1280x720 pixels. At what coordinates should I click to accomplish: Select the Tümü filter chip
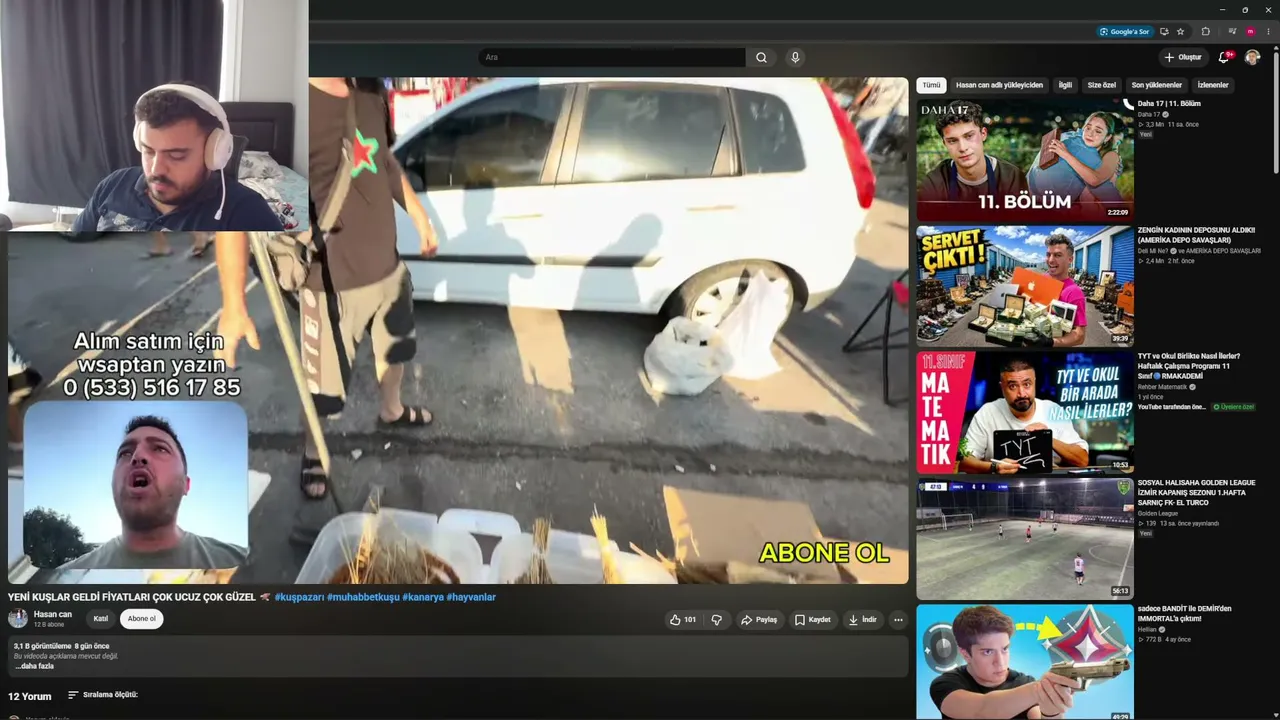tap(931, 86)
